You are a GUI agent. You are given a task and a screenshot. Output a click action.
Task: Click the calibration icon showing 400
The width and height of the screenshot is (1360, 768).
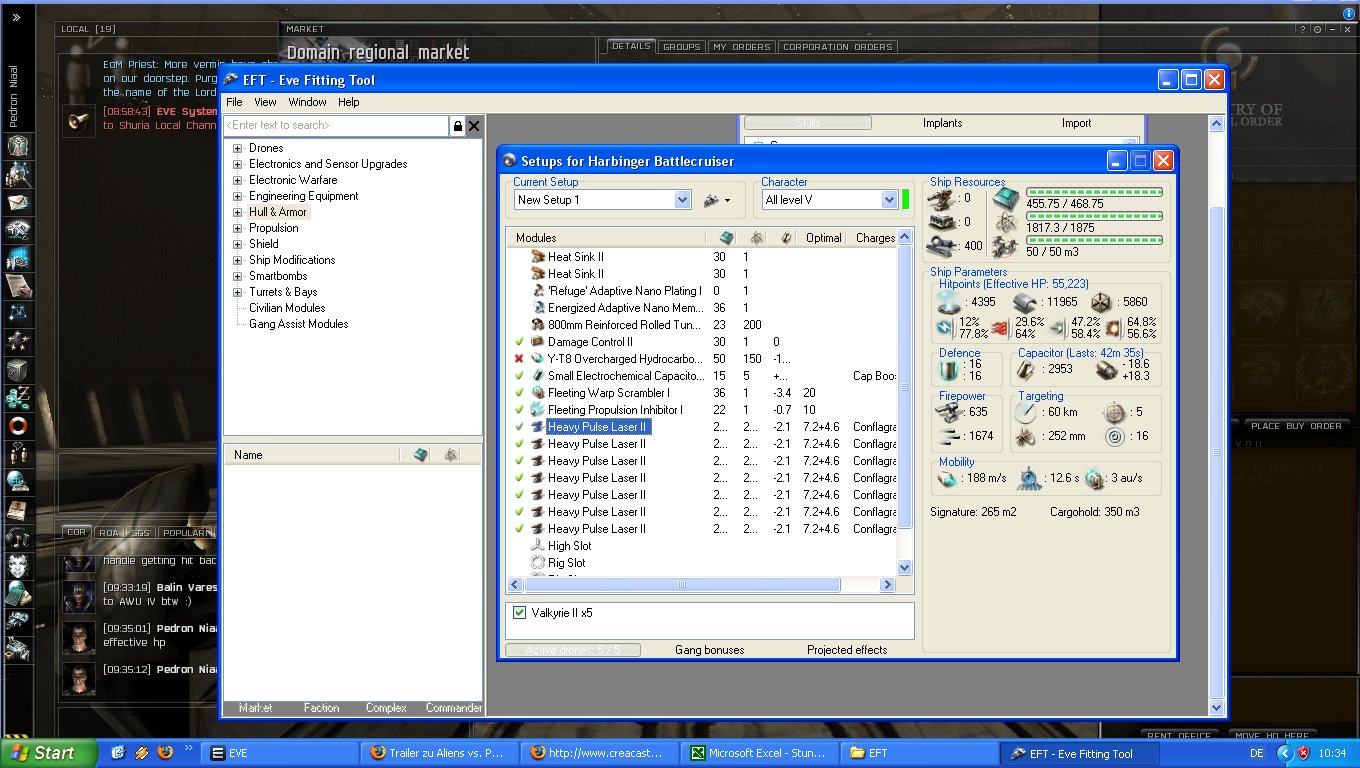coord(941,246)
